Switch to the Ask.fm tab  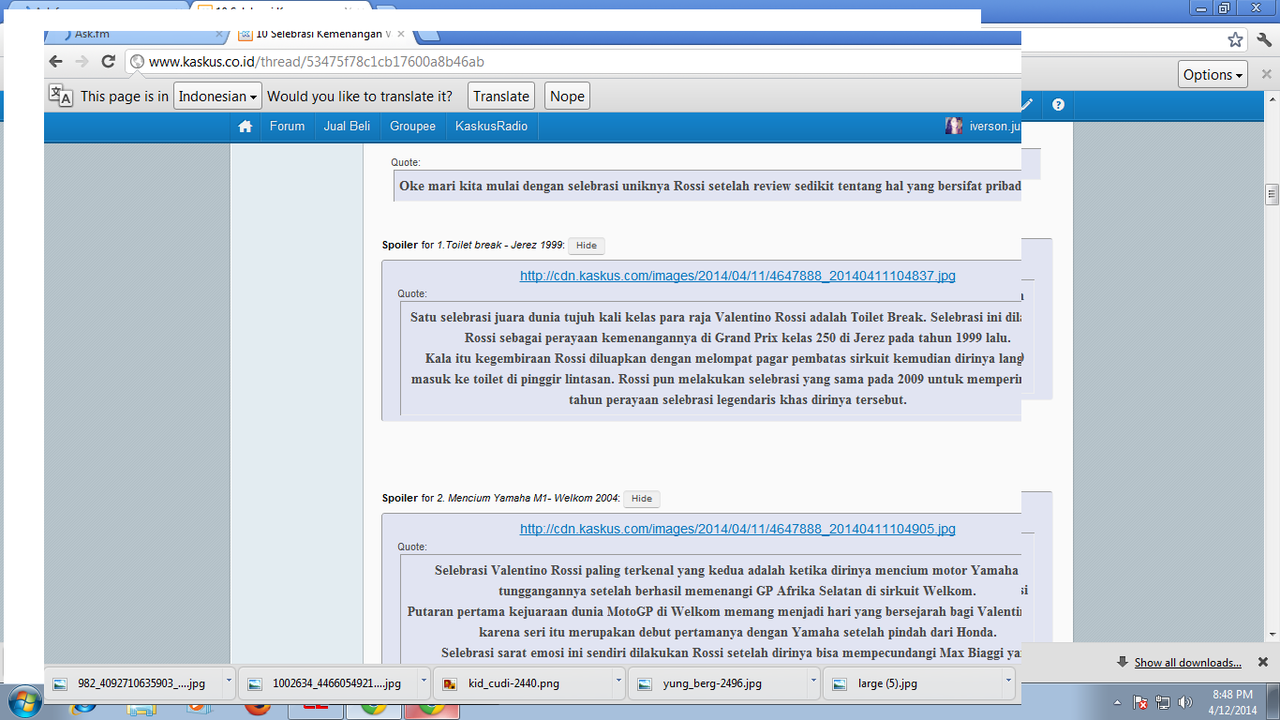click(135, 34)
